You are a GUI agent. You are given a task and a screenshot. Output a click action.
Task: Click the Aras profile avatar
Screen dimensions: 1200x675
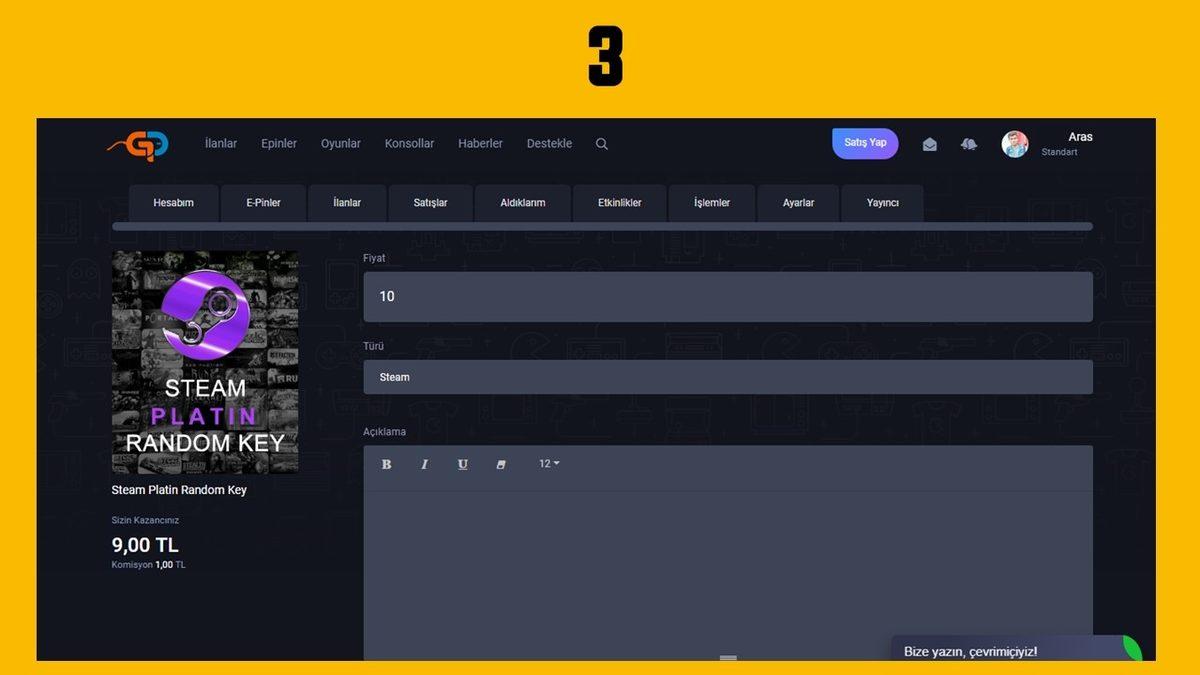(1015, 143)
